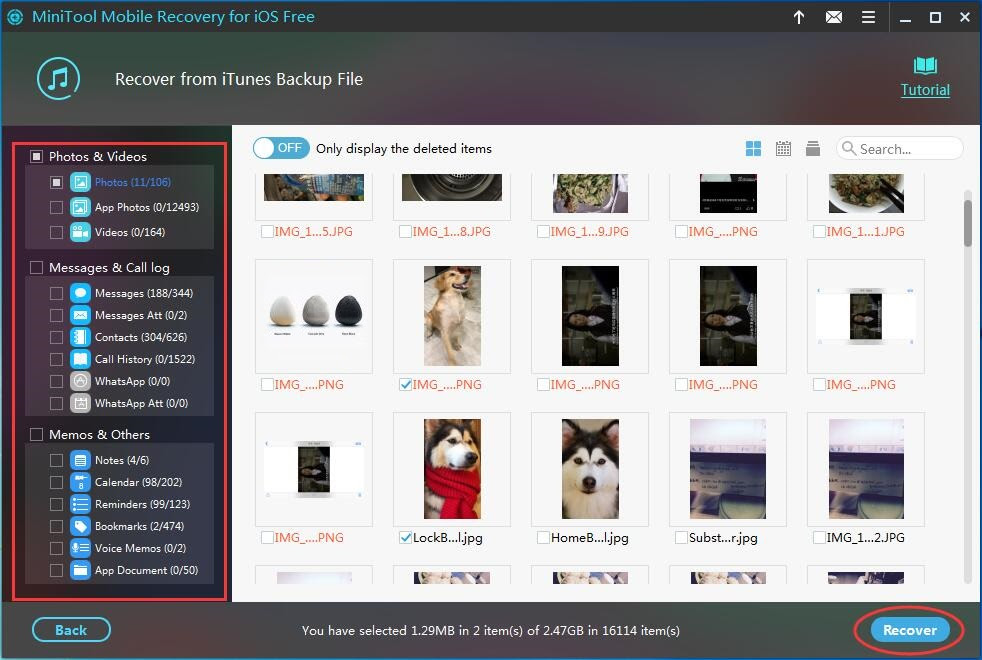The height and width of the screenshot is (660, 982).
Task: Select Bookmarks (2/474) label
Action: pyautogui.click(x=139, y=526)
